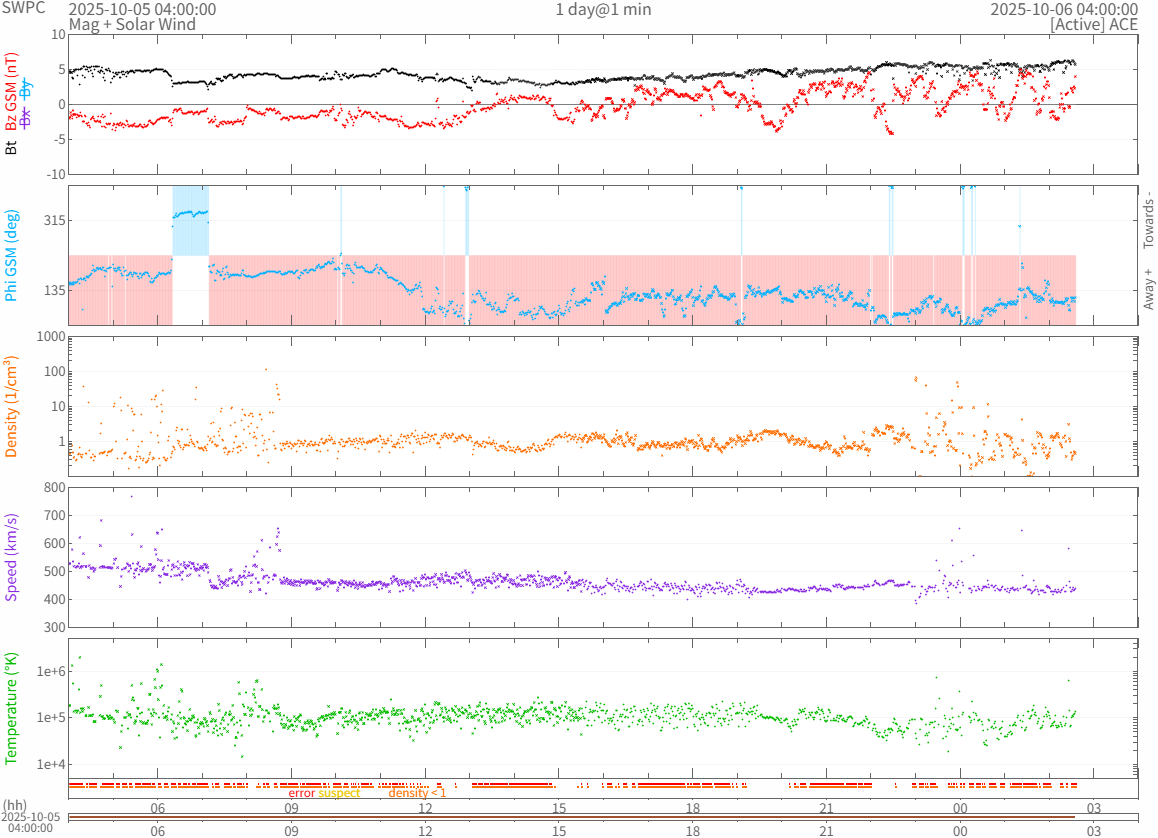Toggle the Bz GSM (nT) series label
Viewport: 1158px width, 838px height.
[x=12, y=93]
